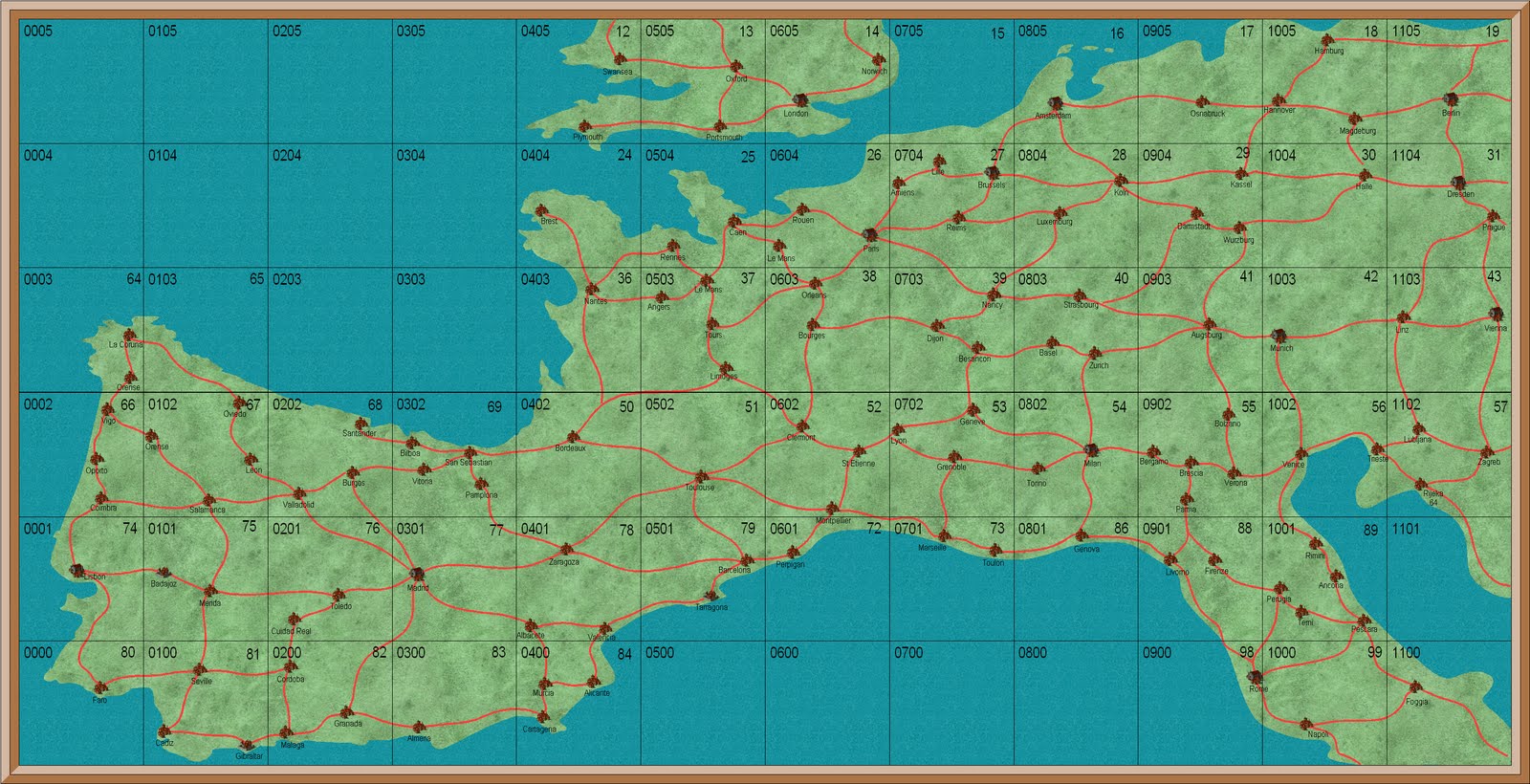Screen dimensions: 1530x784
Task: Click the "Hamburg" city name label
Action: click(x=1329, y=52)
